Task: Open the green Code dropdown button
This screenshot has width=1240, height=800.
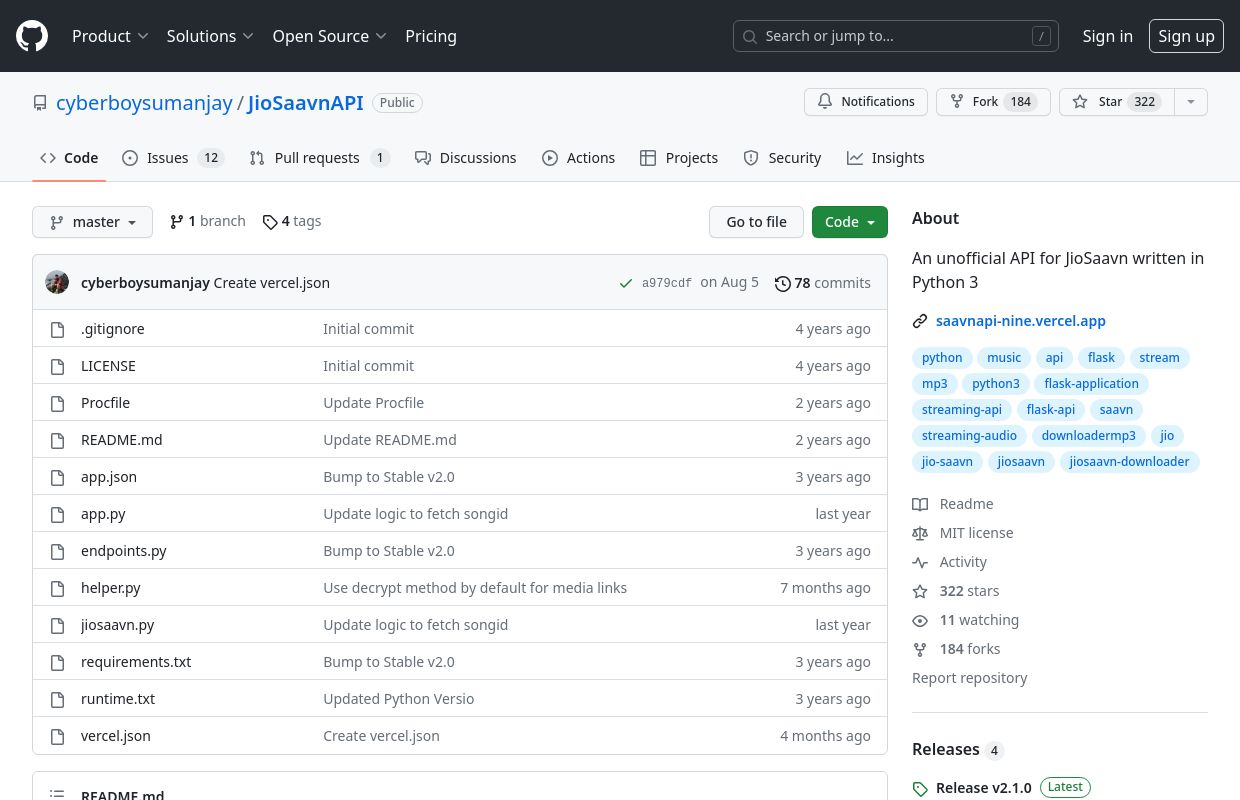Action: click(850, 222)
